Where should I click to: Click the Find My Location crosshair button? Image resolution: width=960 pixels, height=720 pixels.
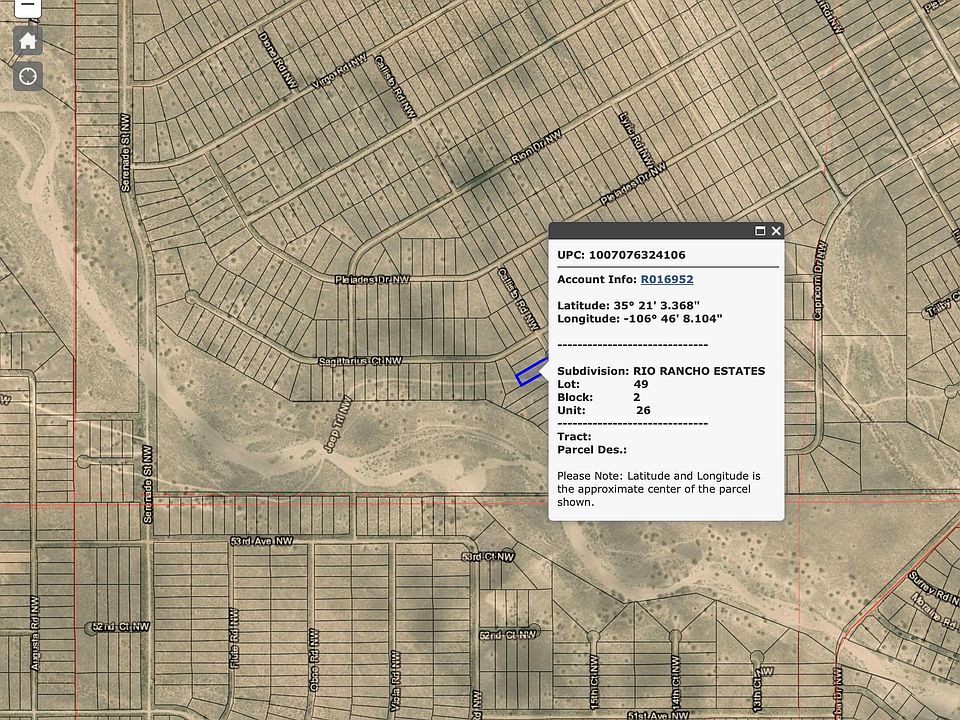point(28,76)
